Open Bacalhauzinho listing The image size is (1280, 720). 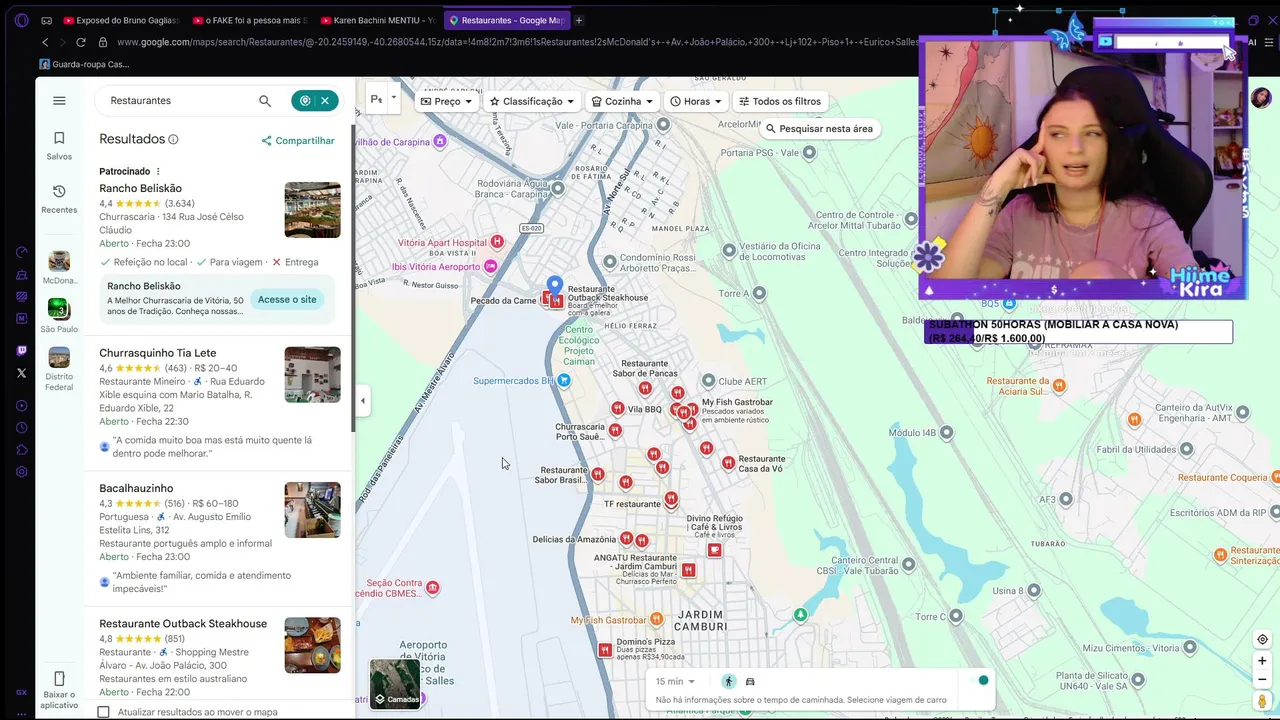[x=136, y=488]
